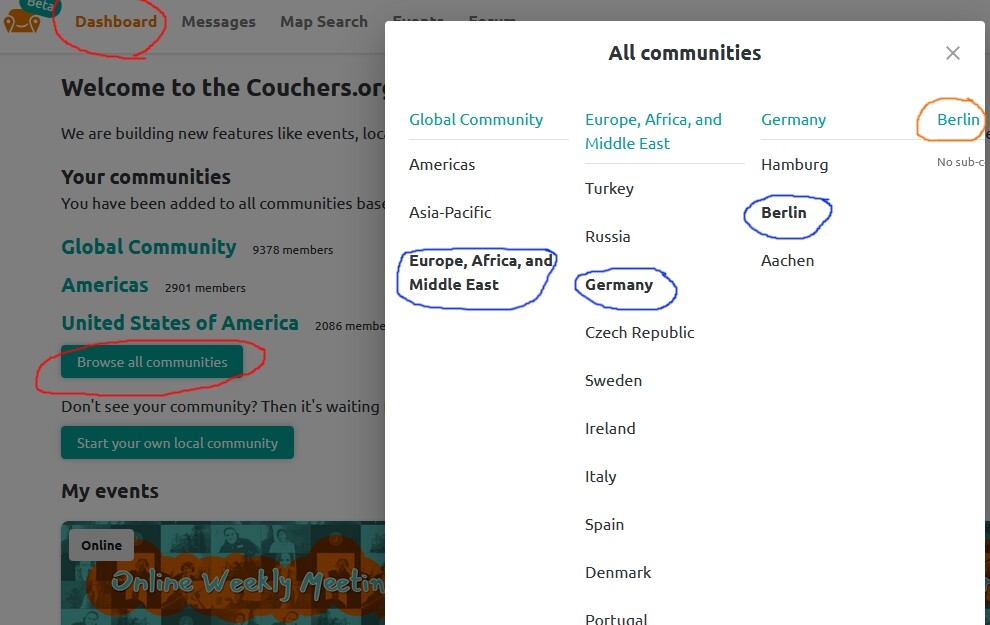
Task: Select the bold Germany list item
Action: click(x=619, y=285)
